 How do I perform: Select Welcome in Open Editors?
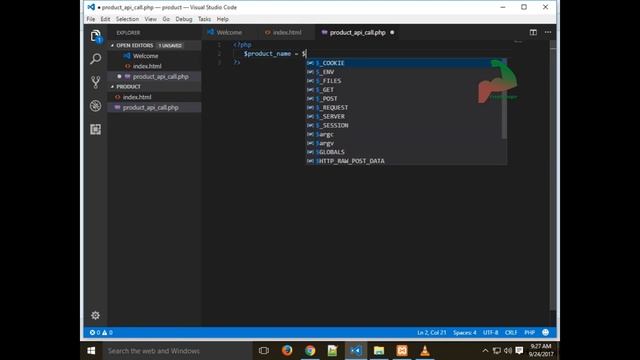pos(154,56)
